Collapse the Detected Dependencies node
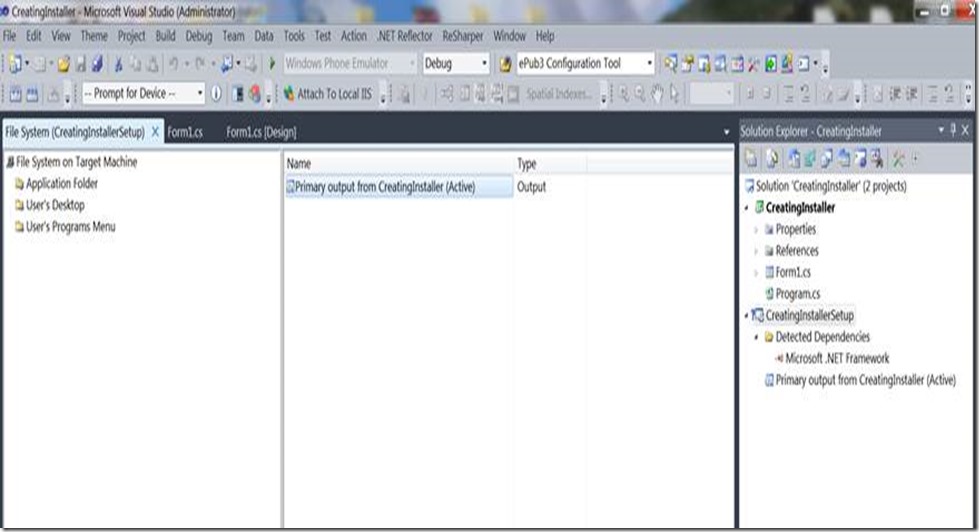The image size is (979, 532). point(756,338)
